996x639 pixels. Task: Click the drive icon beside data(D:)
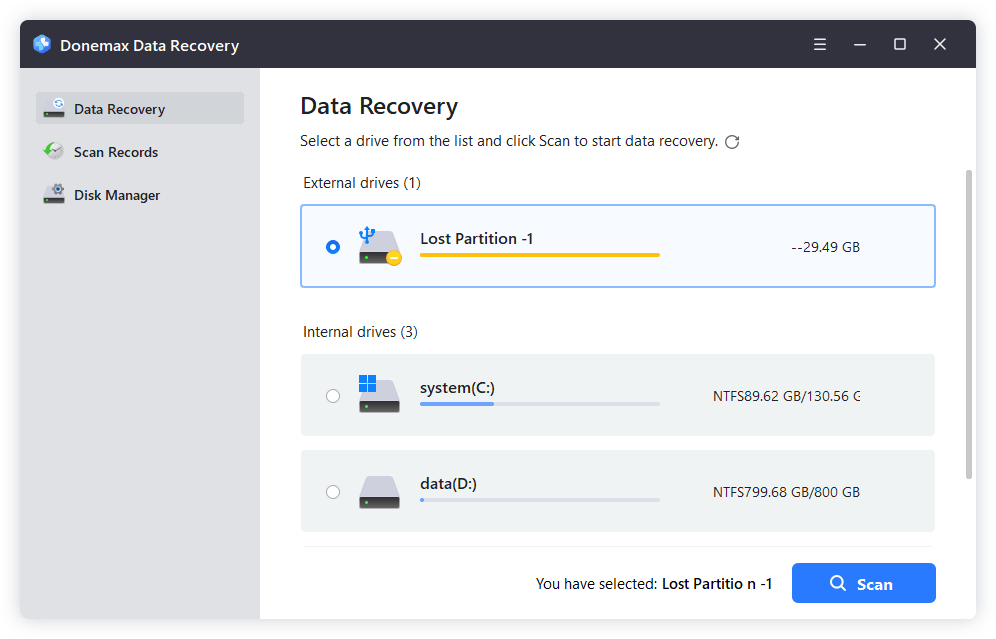(x=379, y=491)
